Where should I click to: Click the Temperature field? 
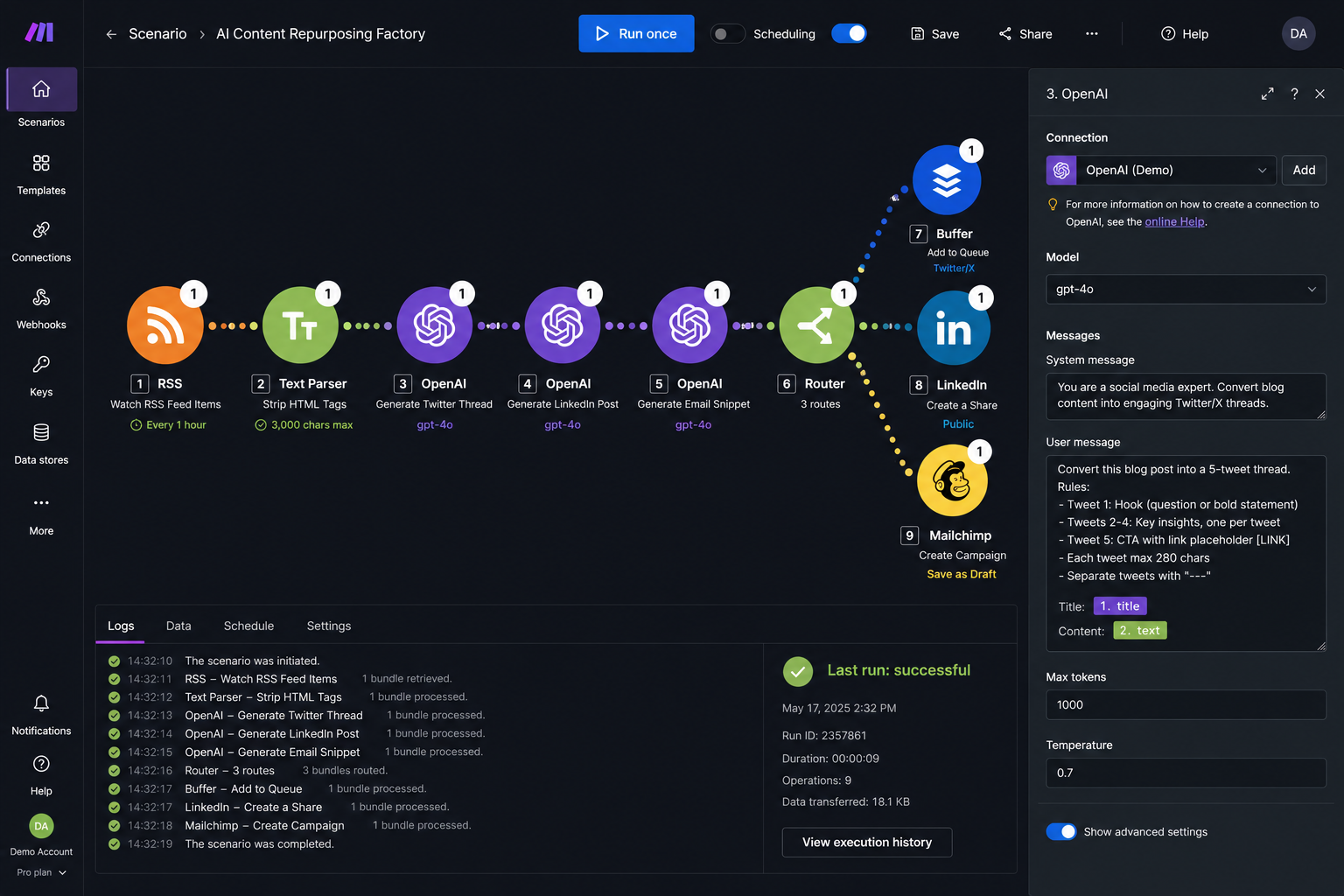[x=1186, y=773]
